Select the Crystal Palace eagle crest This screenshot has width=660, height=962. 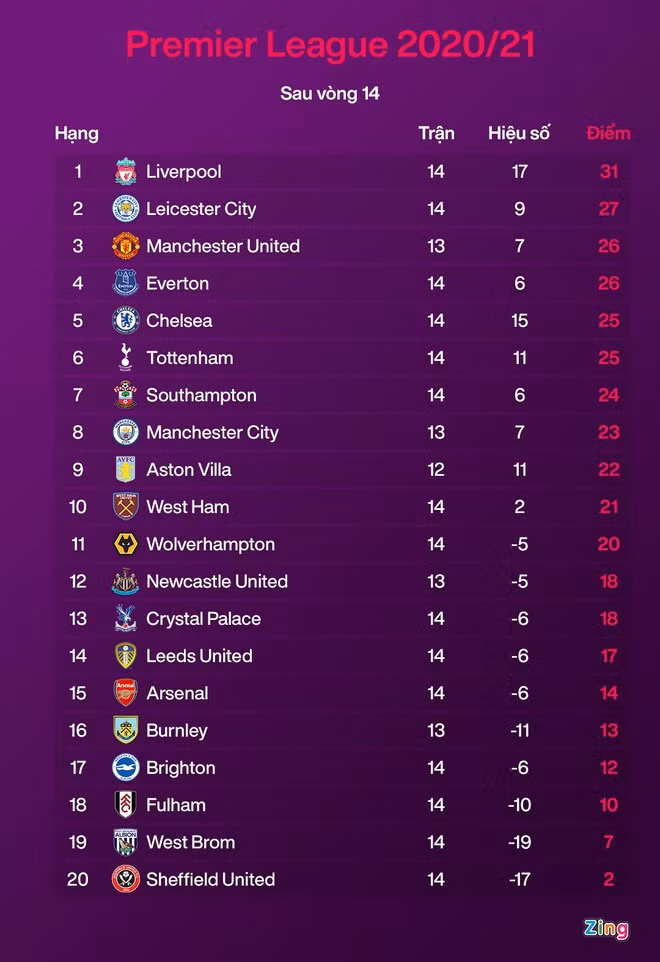(125, 619)
